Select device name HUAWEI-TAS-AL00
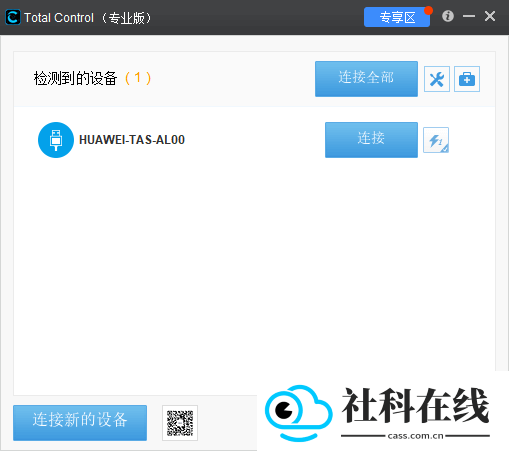509x451 pixels. pyautogui.click(x=132, y=140)
